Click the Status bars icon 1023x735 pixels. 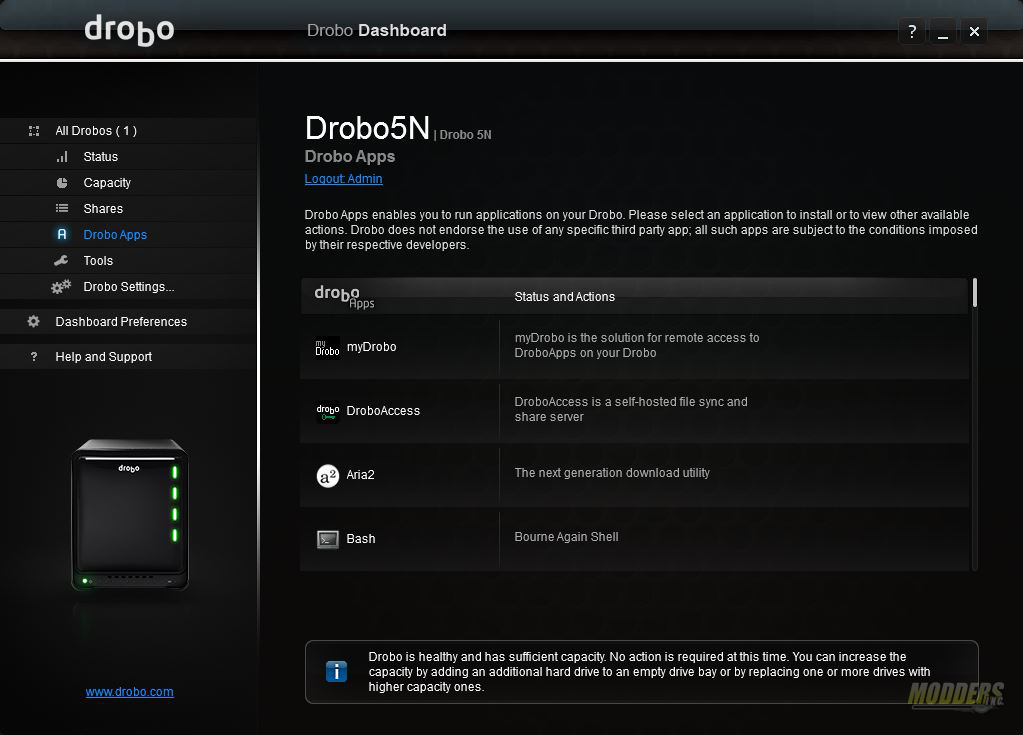tap(62, 157)
